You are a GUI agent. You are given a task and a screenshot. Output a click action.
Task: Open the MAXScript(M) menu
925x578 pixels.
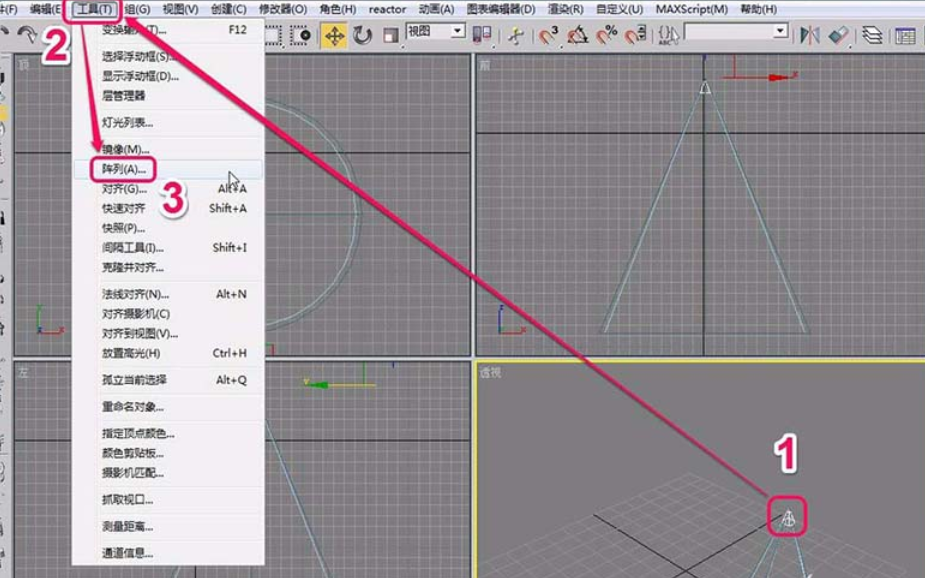(691, 9)
